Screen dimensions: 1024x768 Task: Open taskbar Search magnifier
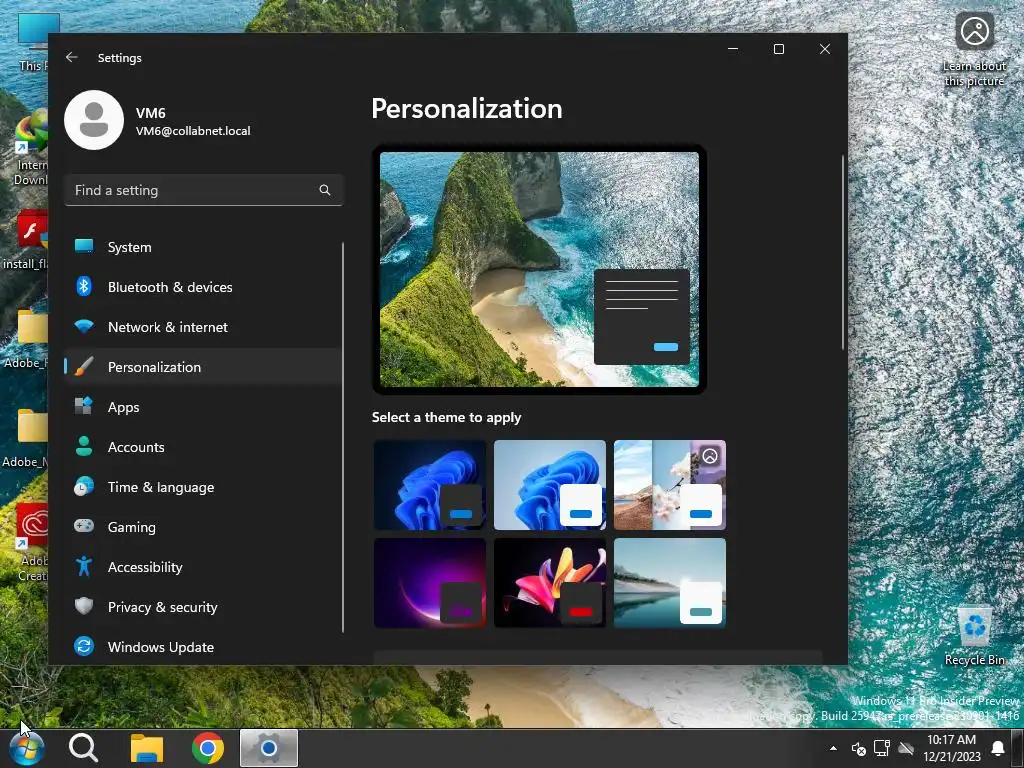[x=84, y=748]
